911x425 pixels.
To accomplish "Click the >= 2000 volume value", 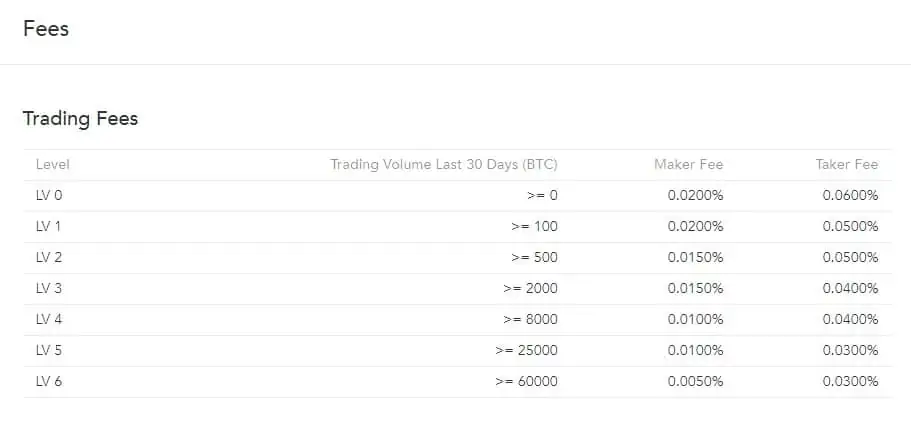I will click(x=530, y=289).
